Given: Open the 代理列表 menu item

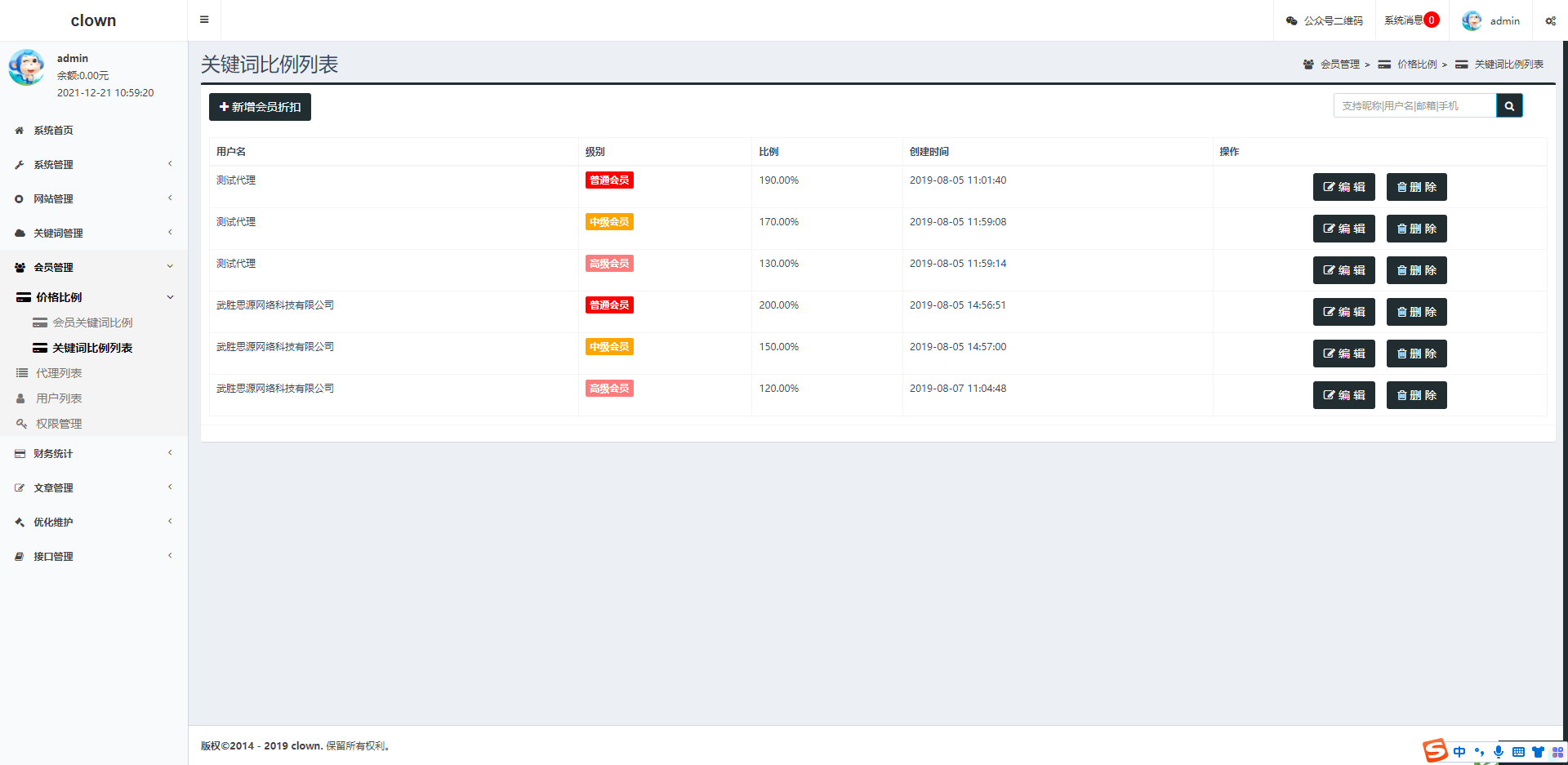Looking at the screenshot, I should tap(59, 373).
